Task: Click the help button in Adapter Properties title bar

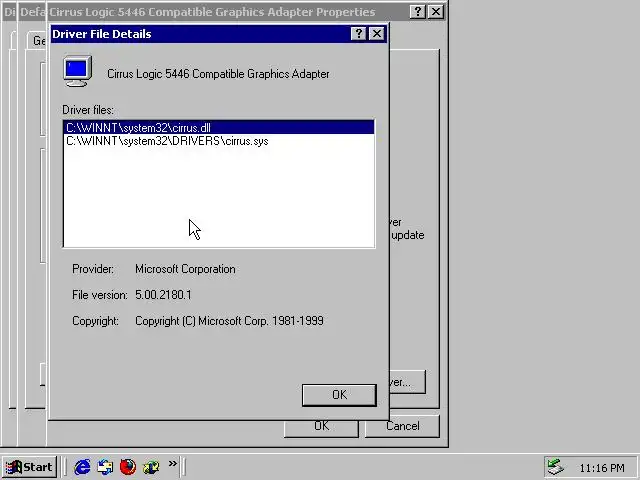Action: tap(418, 11)
